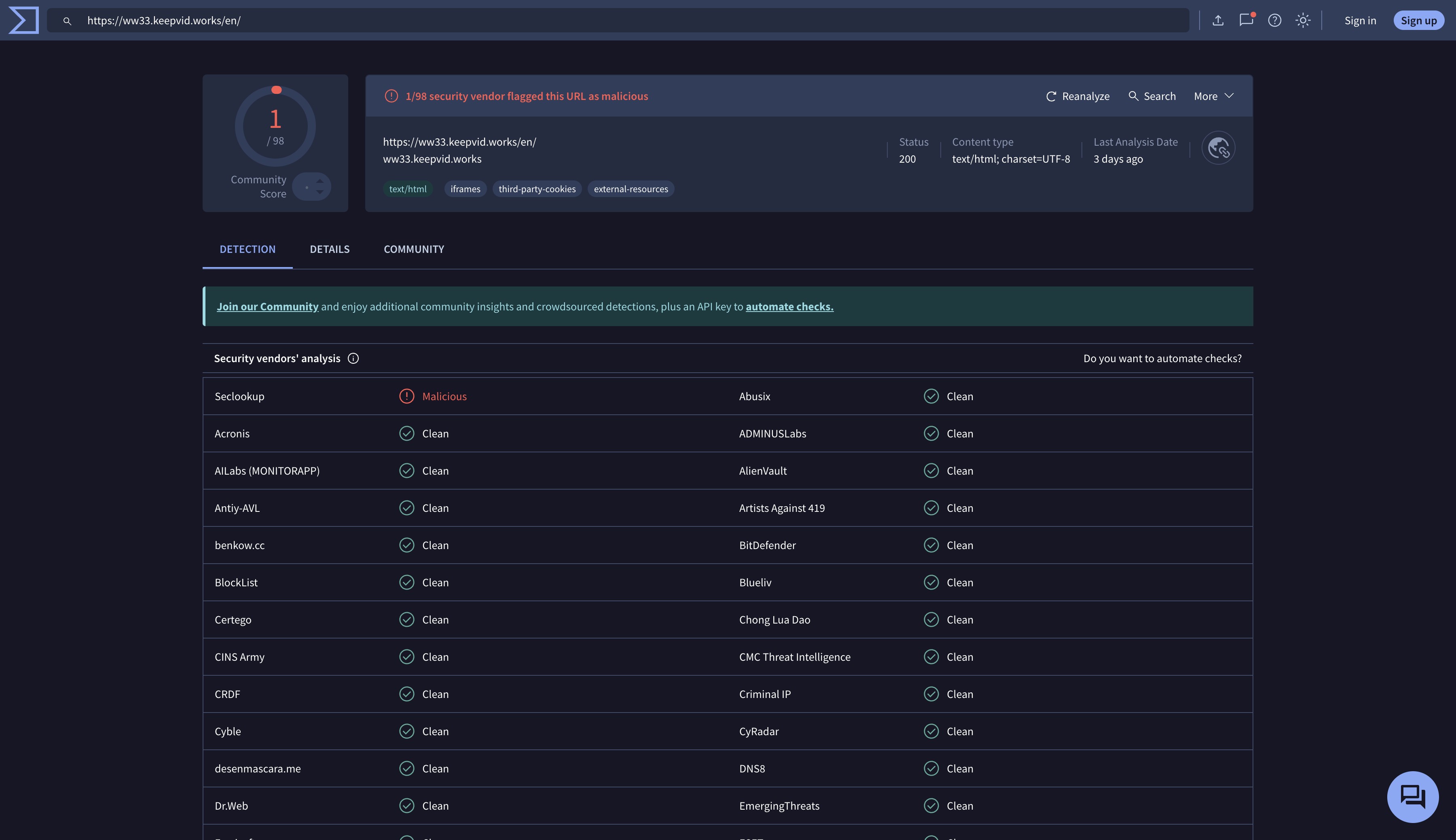The image size is (1456, 840).
Task: Click the clean checkmark icon for Certego
Action: (x=406, y=619)
